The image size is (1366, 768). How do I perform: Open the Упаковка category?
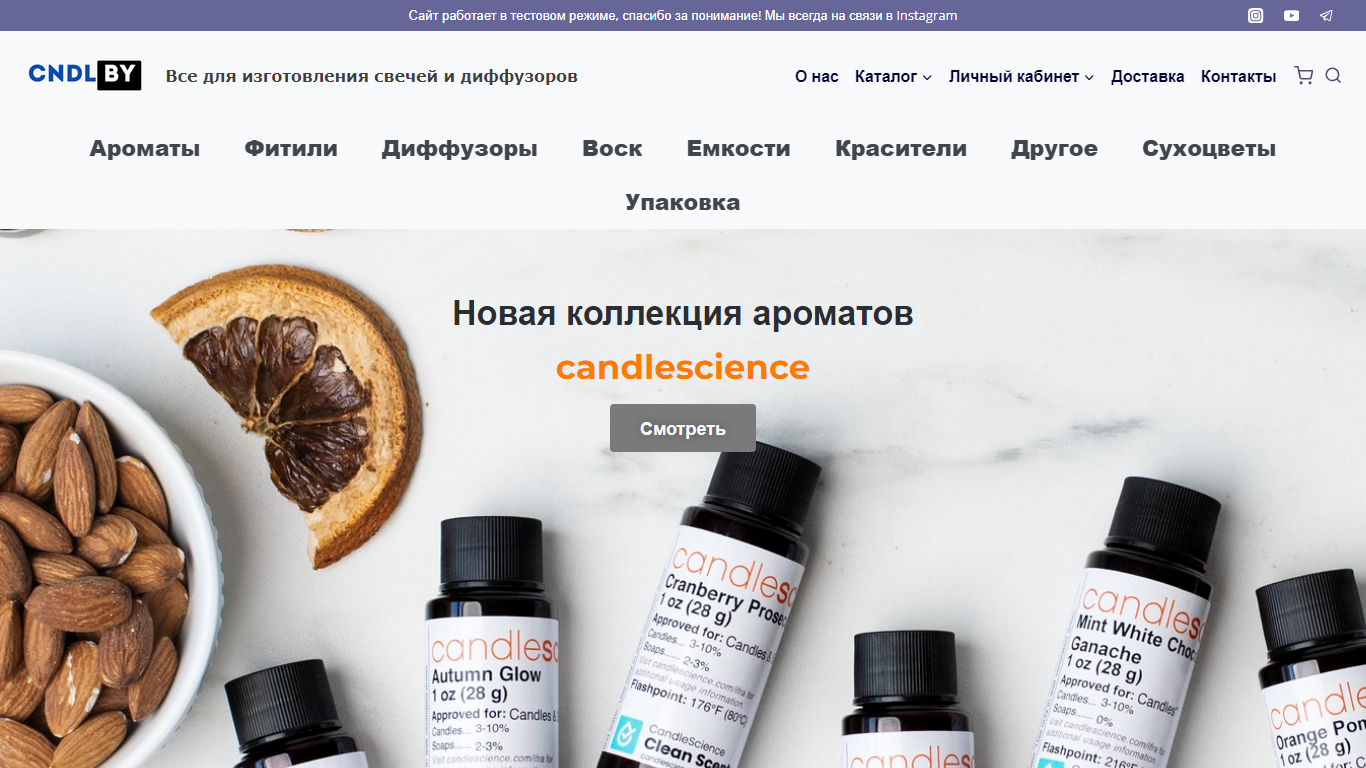[683, 203]
